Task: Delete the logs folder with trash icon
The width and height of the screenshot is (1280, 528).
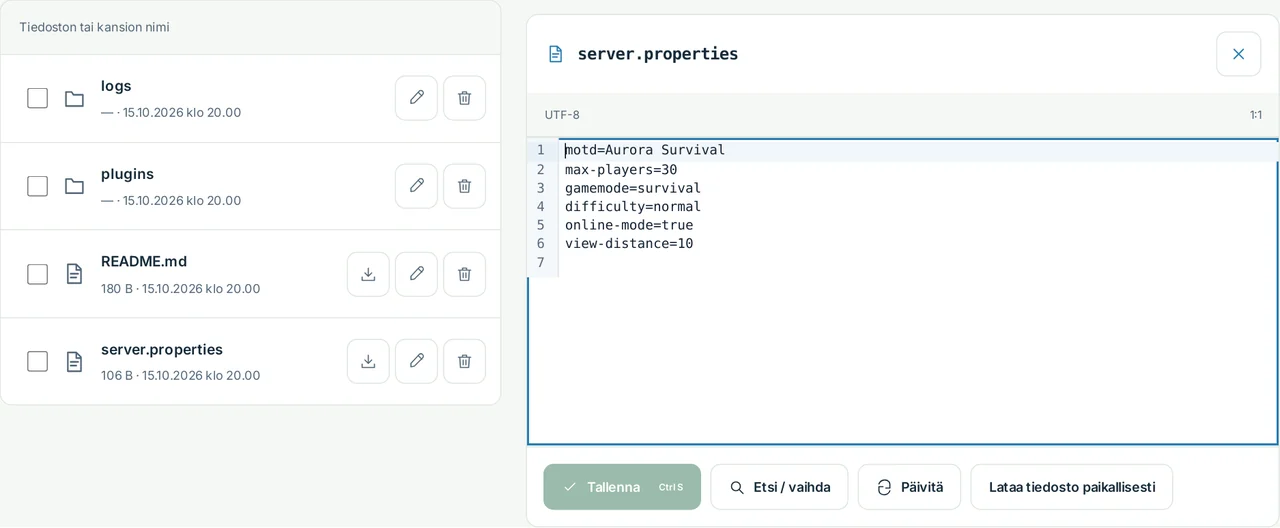Action: click(464, 98)
